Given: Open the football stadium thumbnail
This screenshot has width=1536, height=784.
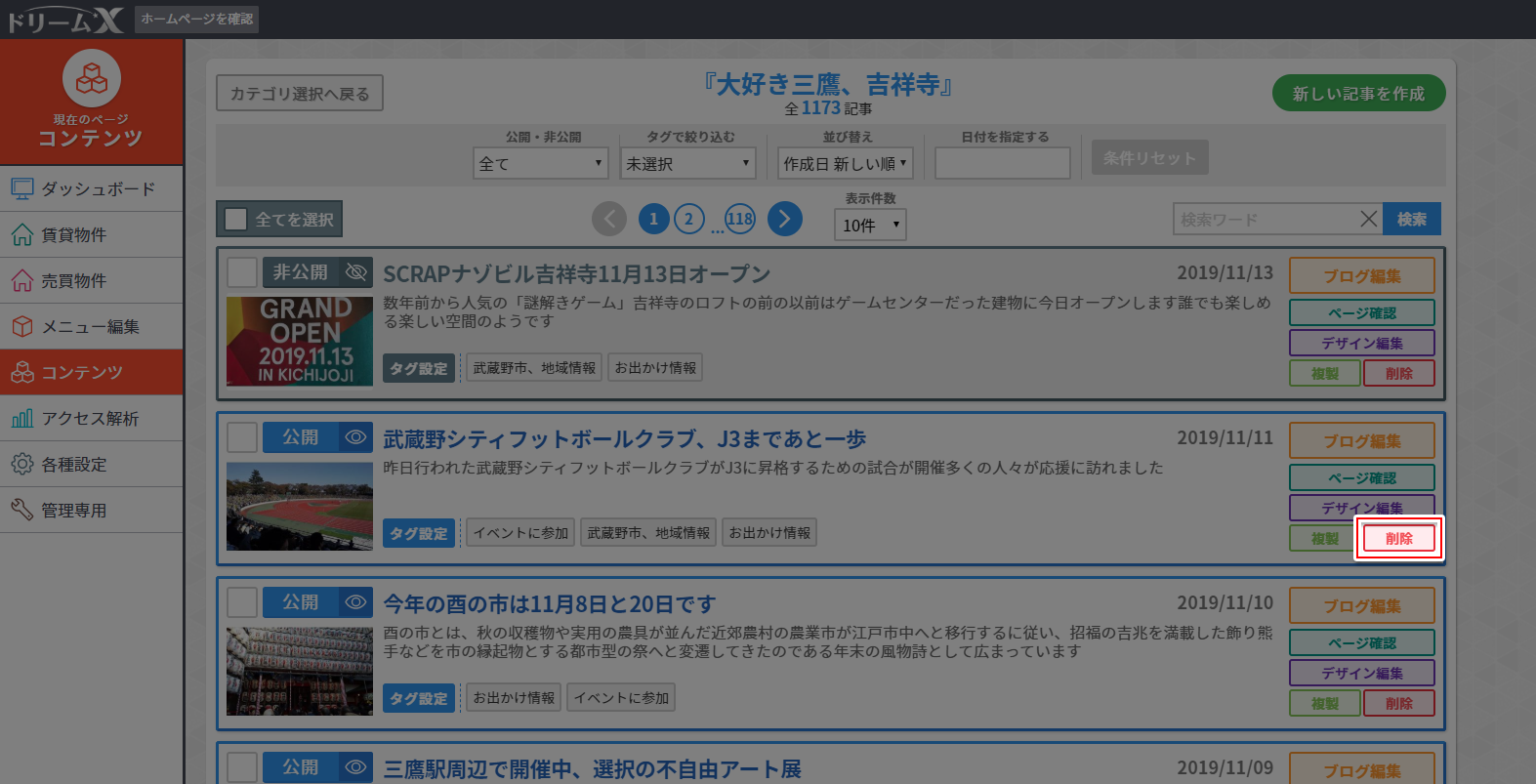Looking at the screenshot, I should [300, 506].
